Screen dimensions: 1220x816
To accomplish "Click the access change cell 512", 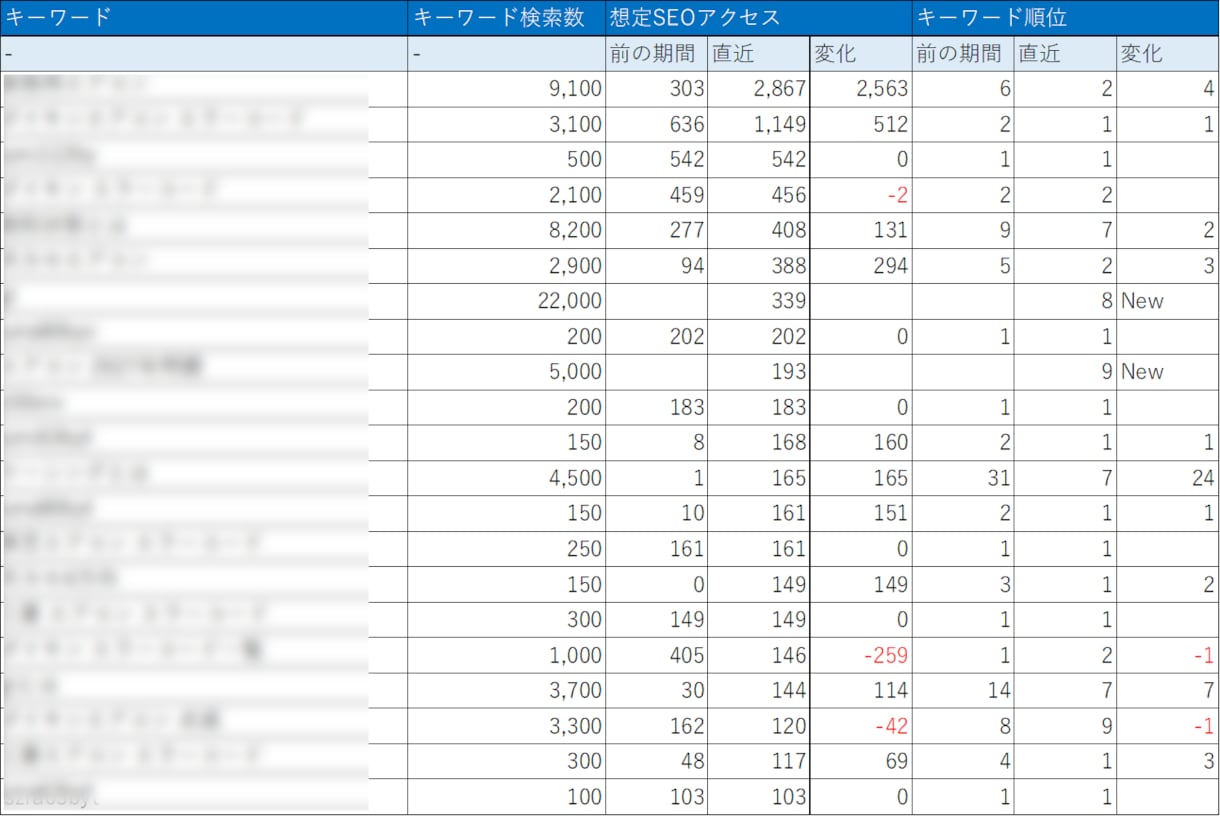I will (861, 124).
